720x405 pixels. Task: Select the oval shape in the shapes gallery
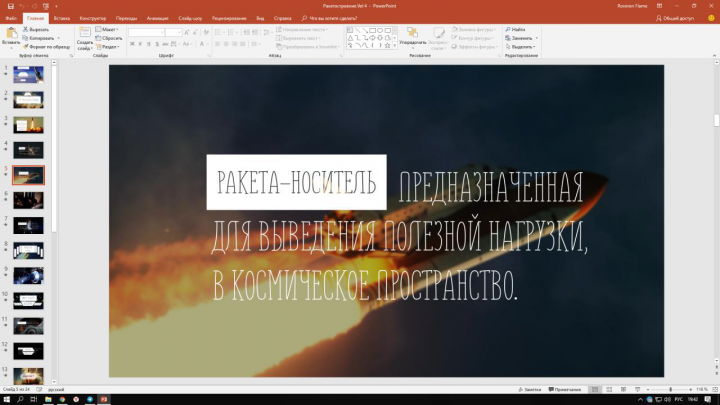tap(380, 30)
